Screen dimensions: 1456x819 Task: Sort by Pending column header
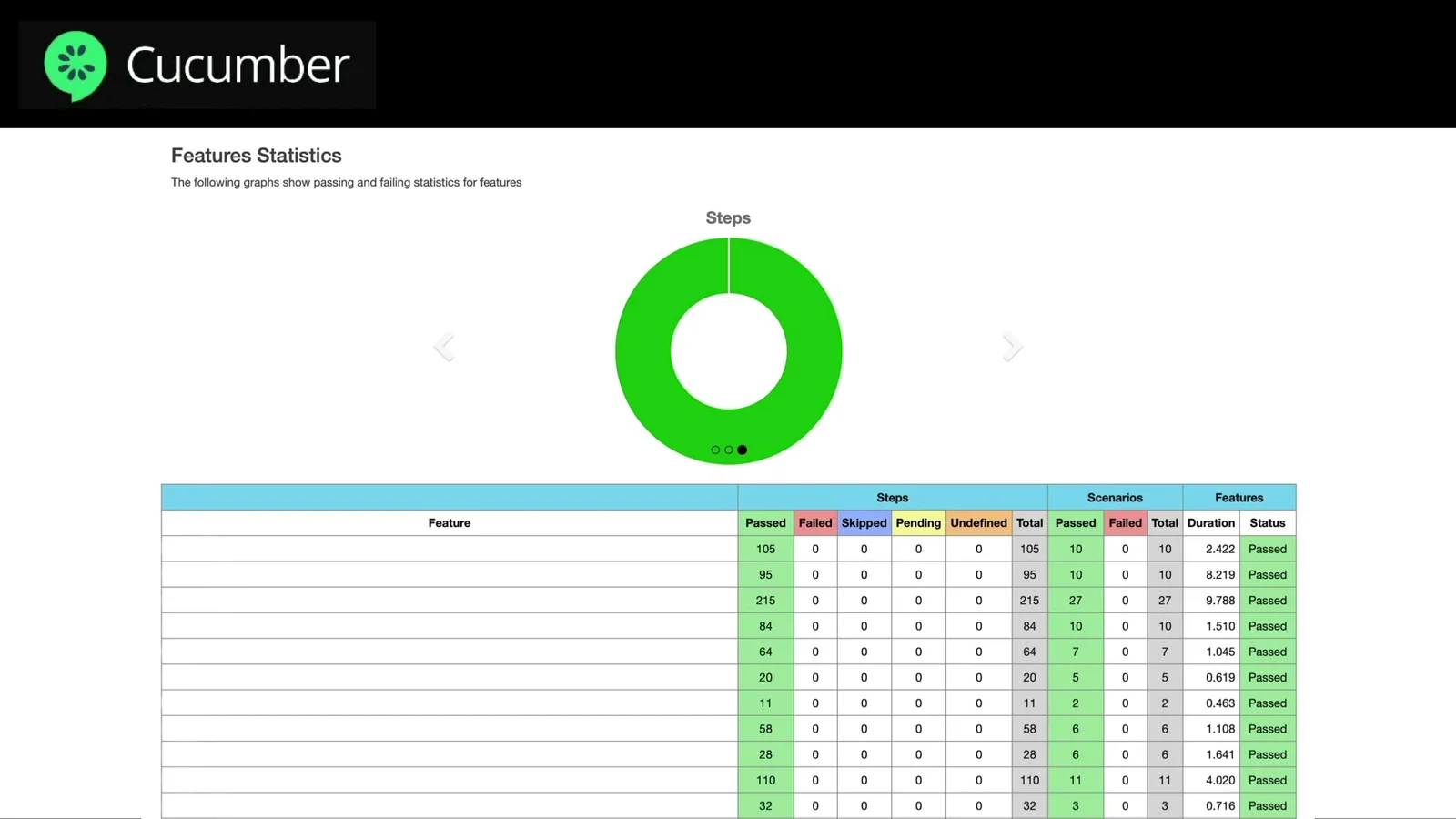pos(918,523)
